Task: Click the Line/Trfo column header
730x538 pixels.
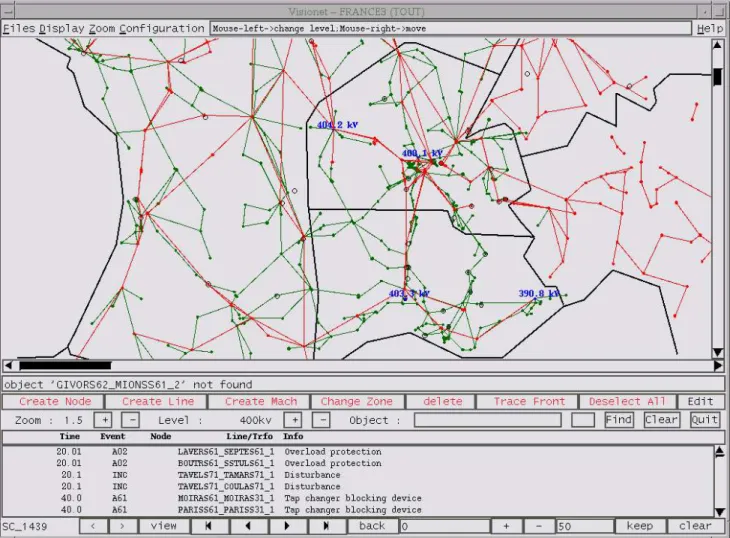Action: [250, 437]
